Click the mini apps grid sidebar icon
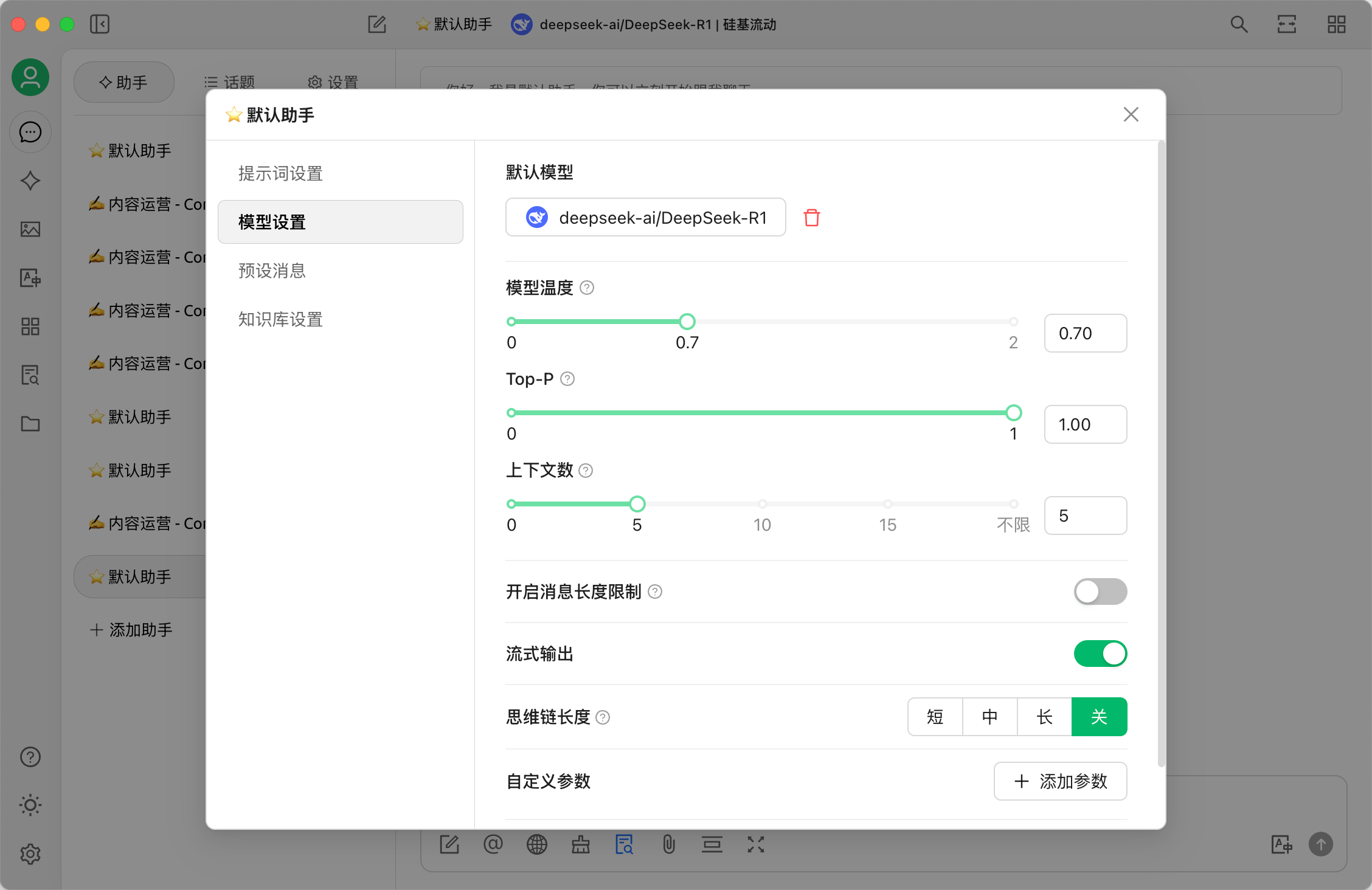The image size is (1372, 890). (x=30, y=326)
